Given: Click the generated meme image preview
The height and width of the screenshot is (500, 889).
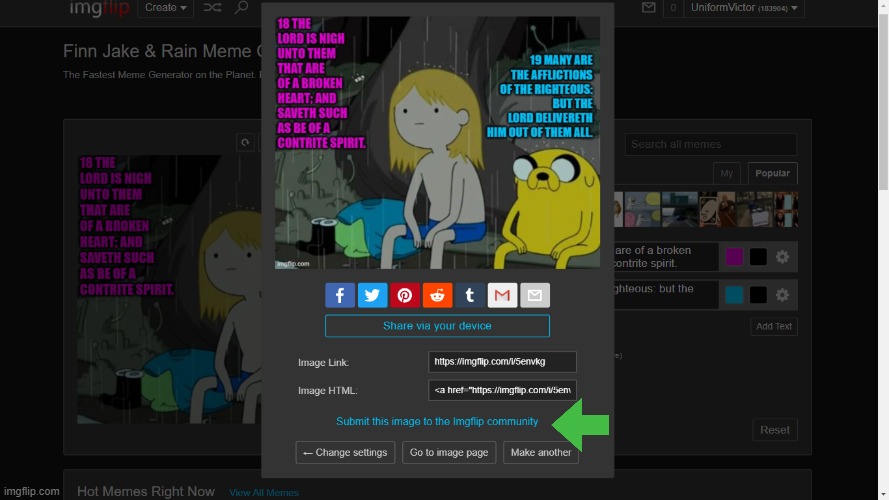Looking at the screenshot, I should (437, 142).
